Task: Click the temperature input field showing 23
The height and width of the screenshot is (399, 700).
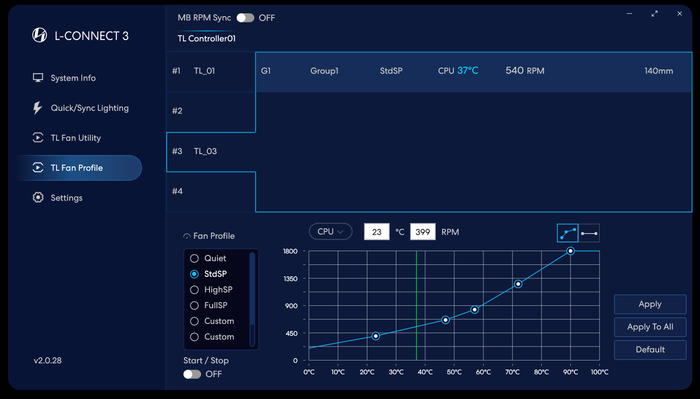Action: point(377,232)
